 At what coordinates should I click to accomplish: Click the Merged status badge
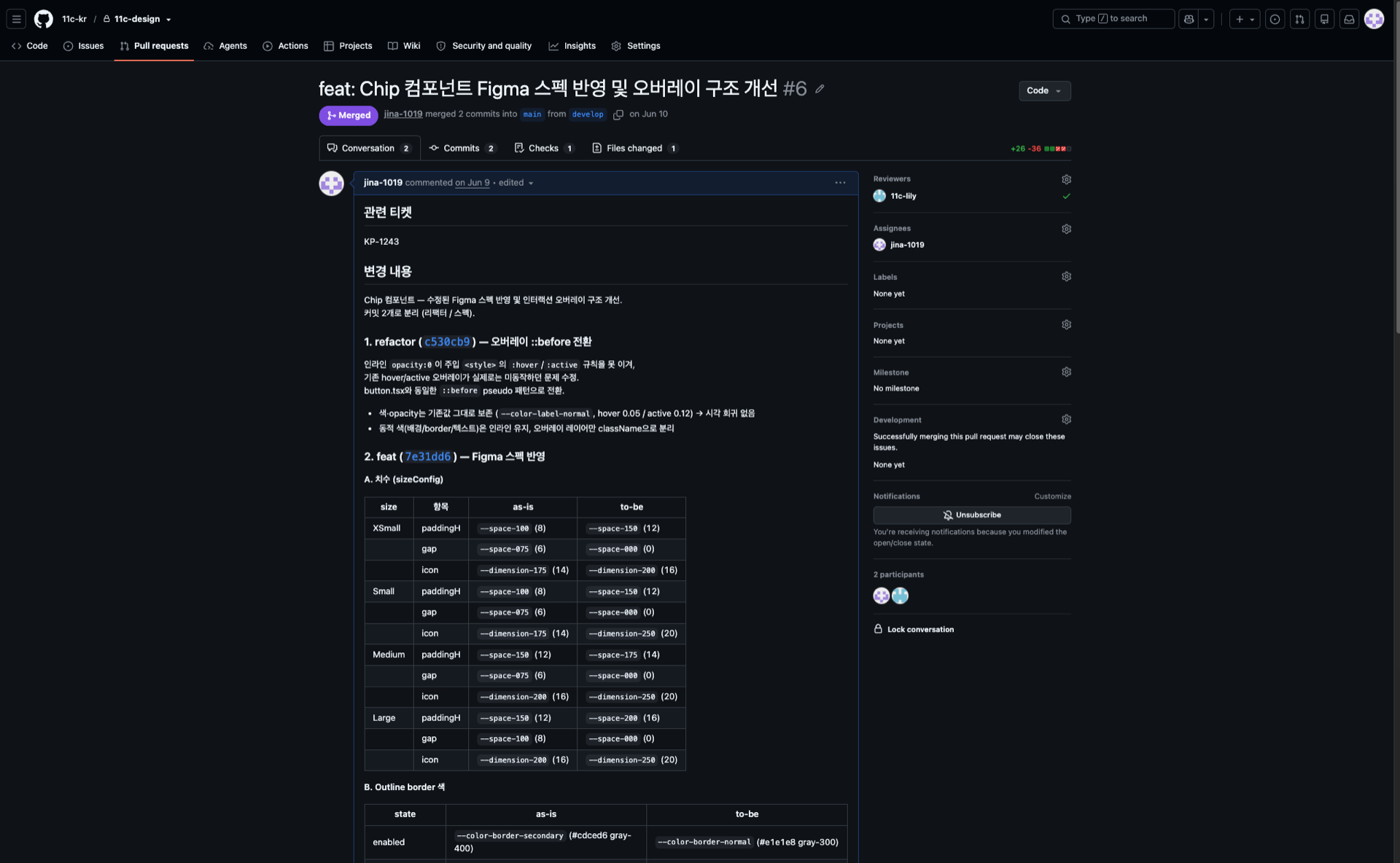click(349, 115)
